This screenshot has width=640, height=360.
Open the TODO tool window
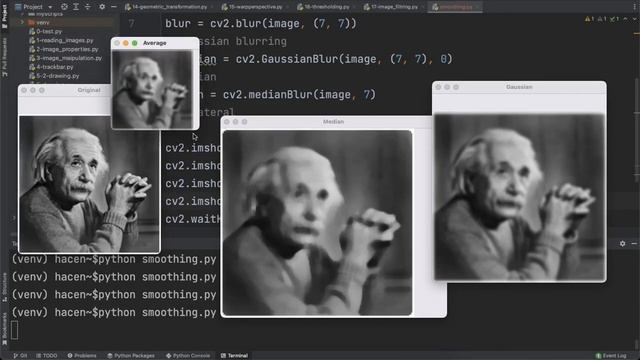pos(47,356)
